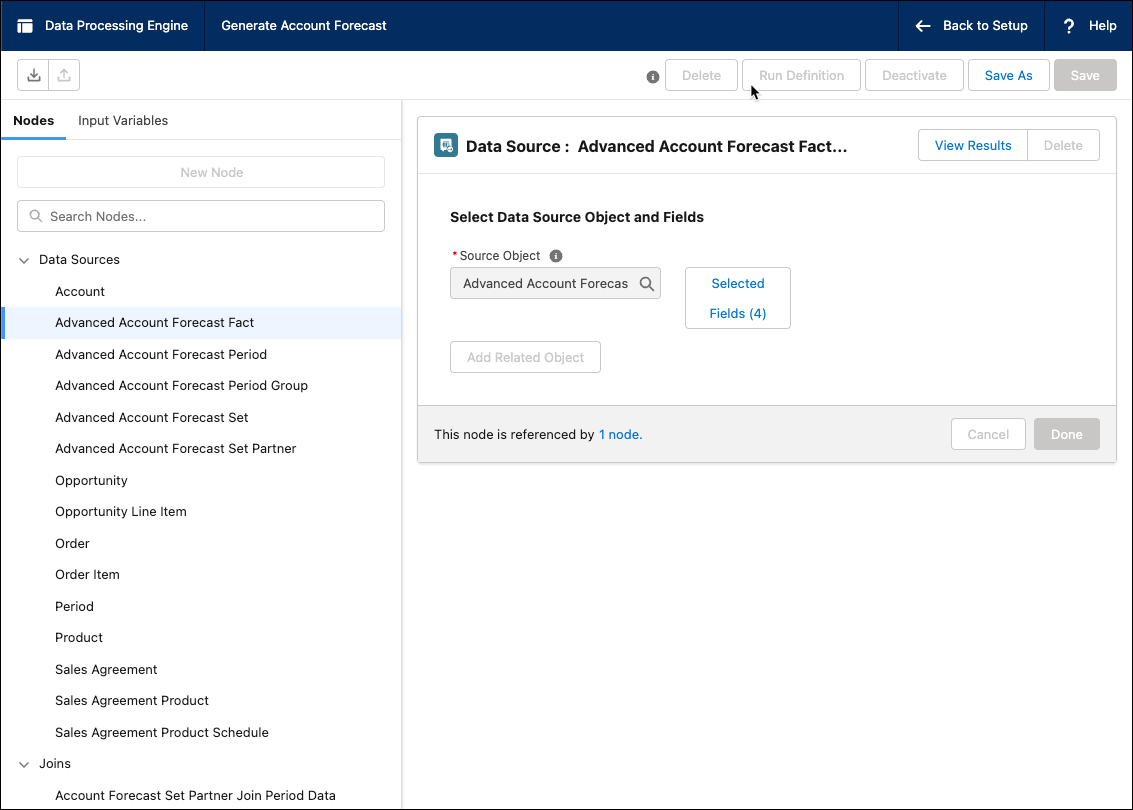Open the '1 node' reference link

[620, 434]
